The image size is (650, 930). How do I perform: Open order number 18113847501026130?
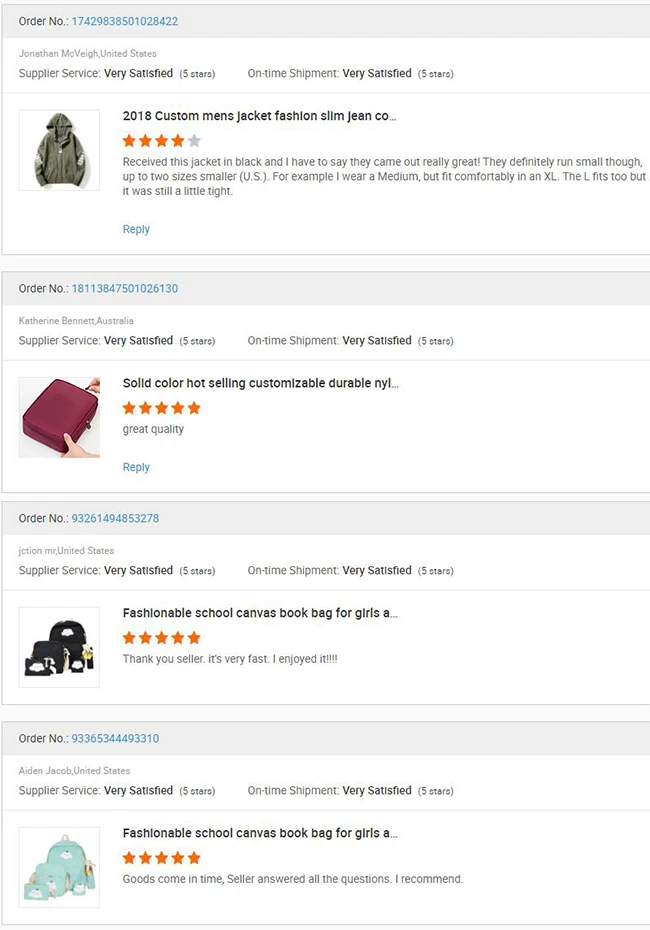129,288
